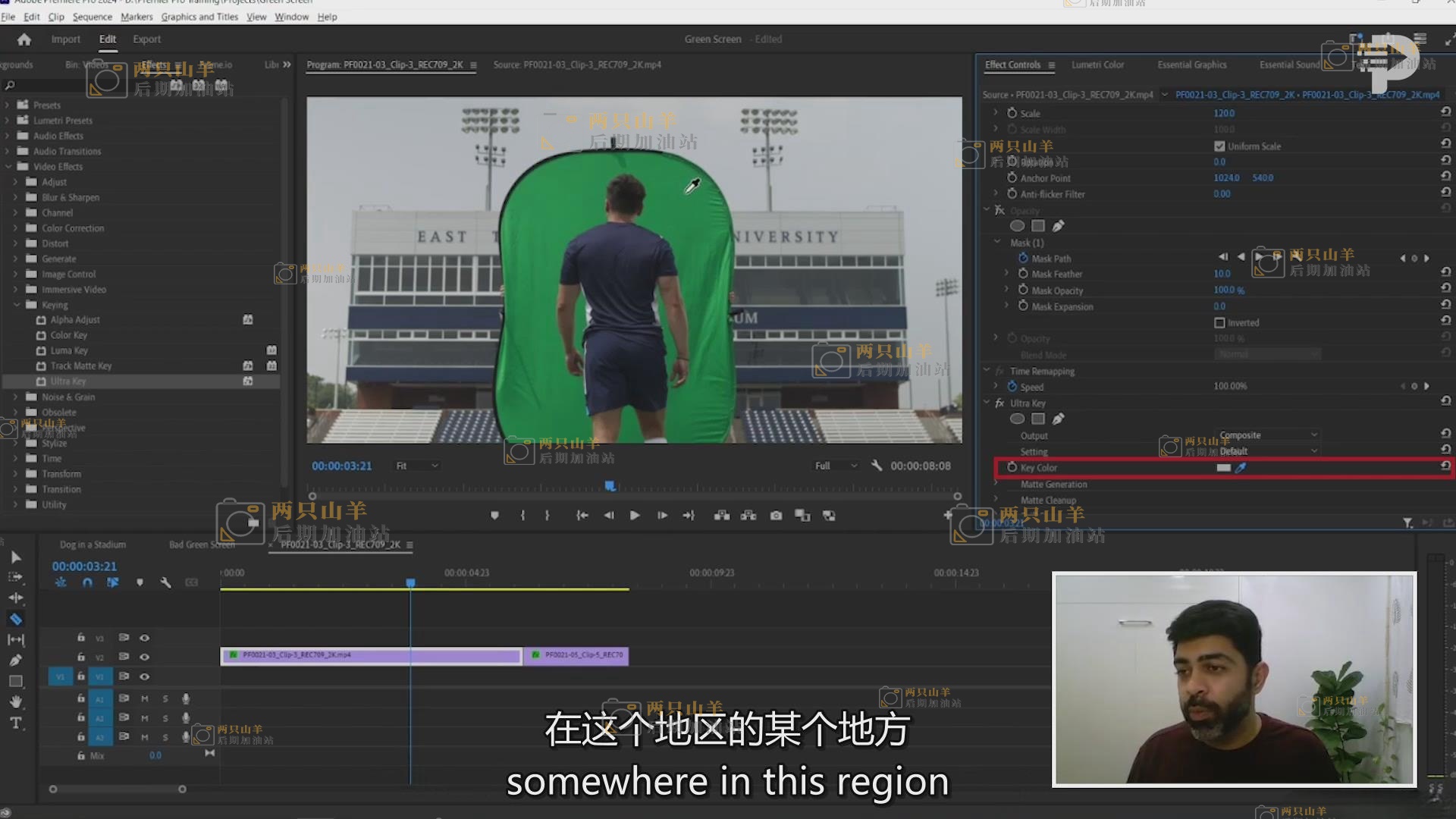Open the Fit zoom level dropdown
This screenshot has height=819, width=1456.
tap(417, 466)
